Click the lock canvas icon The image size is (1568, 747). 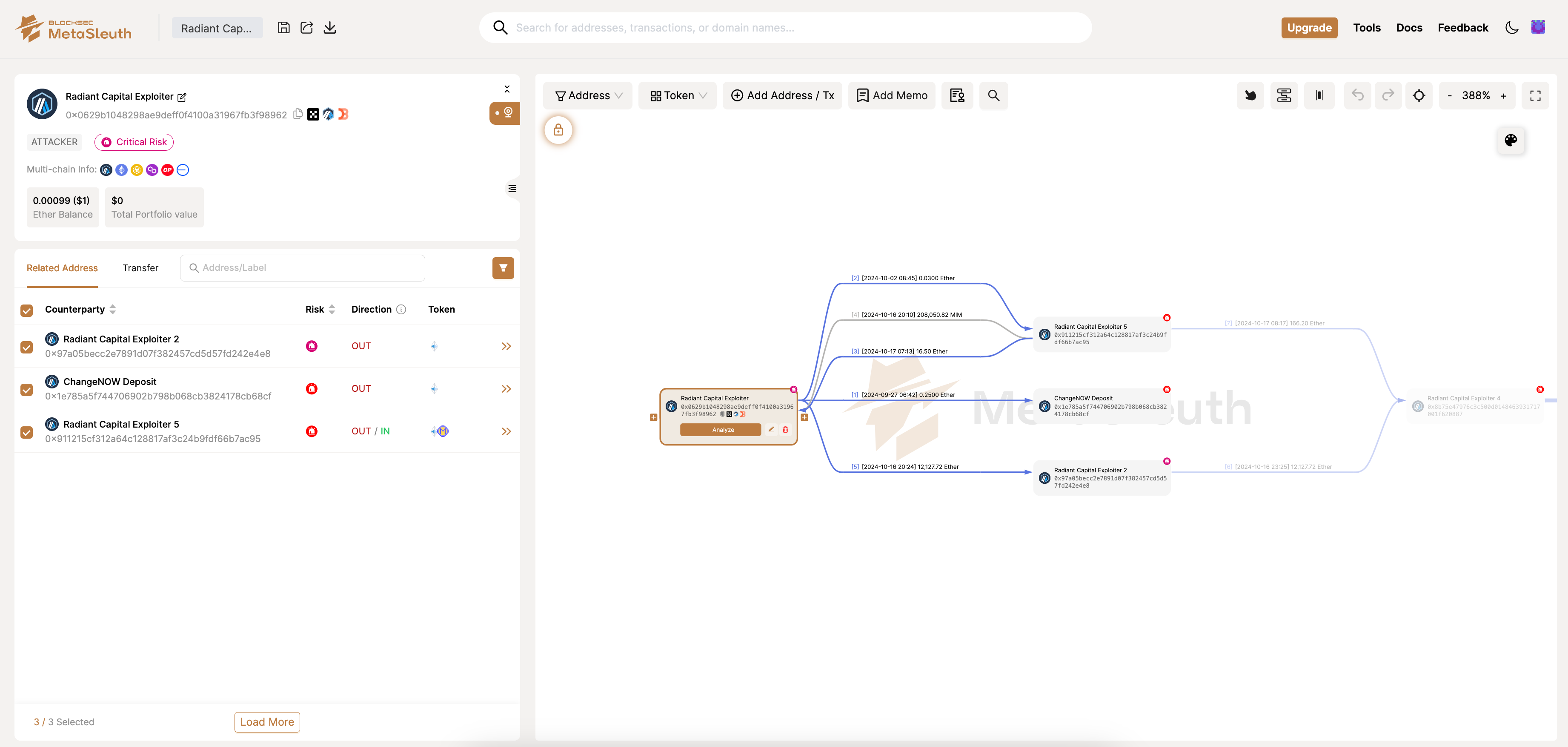(558, 130)
